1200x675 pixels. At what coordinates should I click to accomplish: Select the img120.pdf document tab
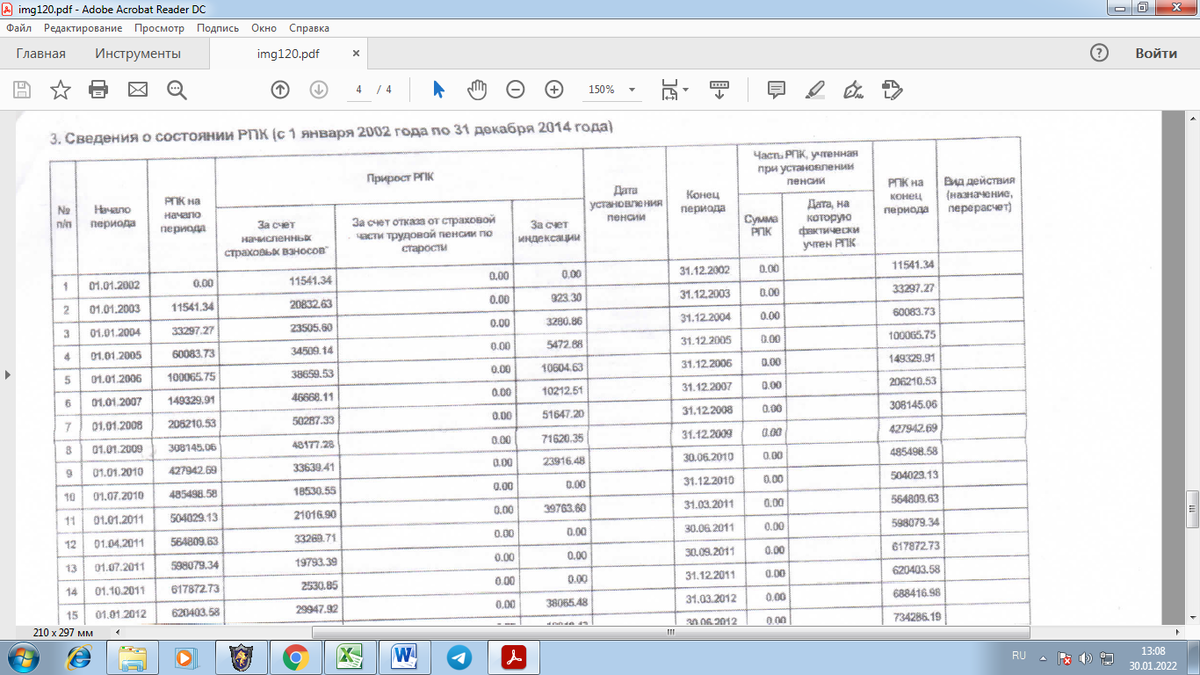[289, 53]
